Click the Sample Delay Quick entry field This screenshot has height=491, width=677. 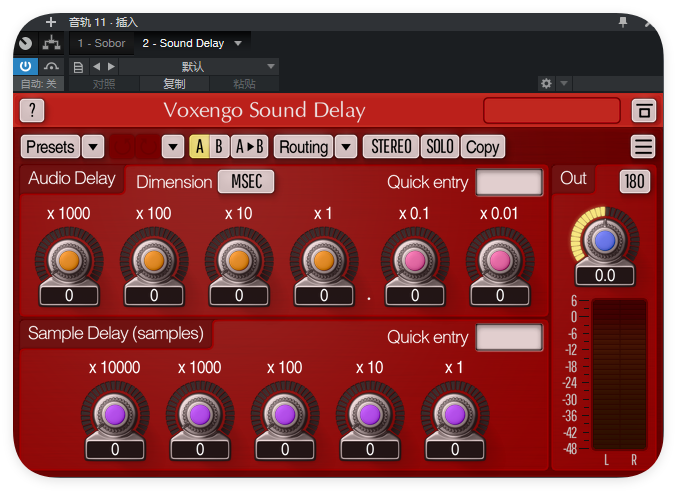pos(509,337)
